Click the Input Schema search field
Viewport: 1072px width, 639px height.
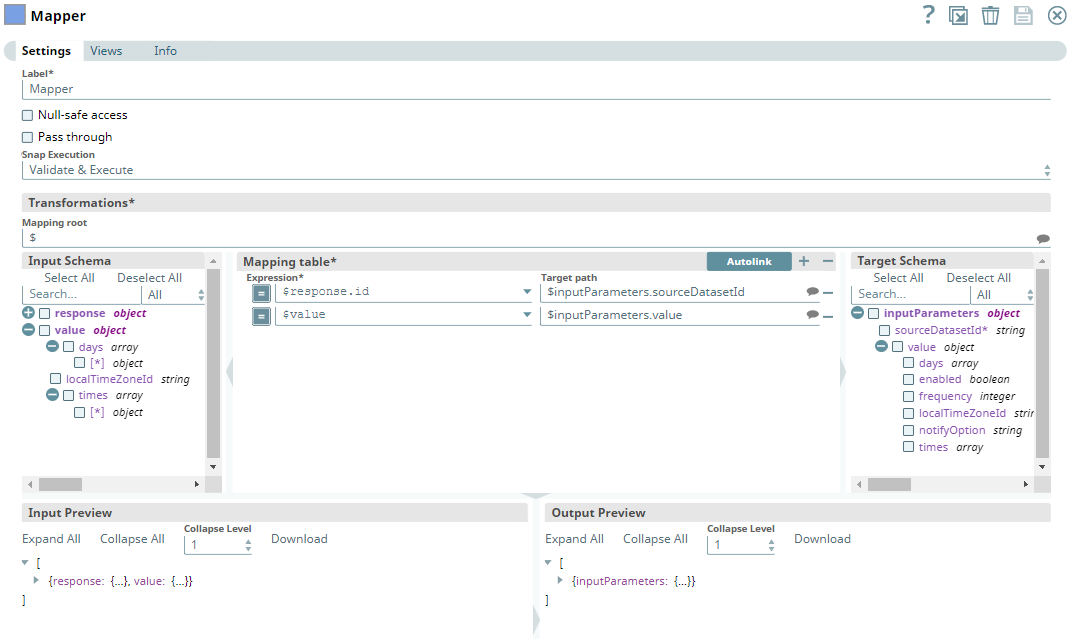(81, 295)
